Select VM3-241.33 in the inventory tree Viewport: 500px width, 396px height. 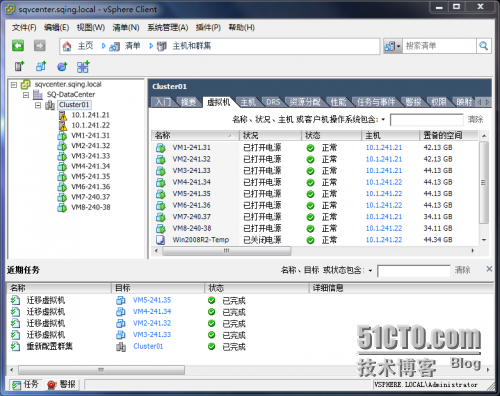90,156
